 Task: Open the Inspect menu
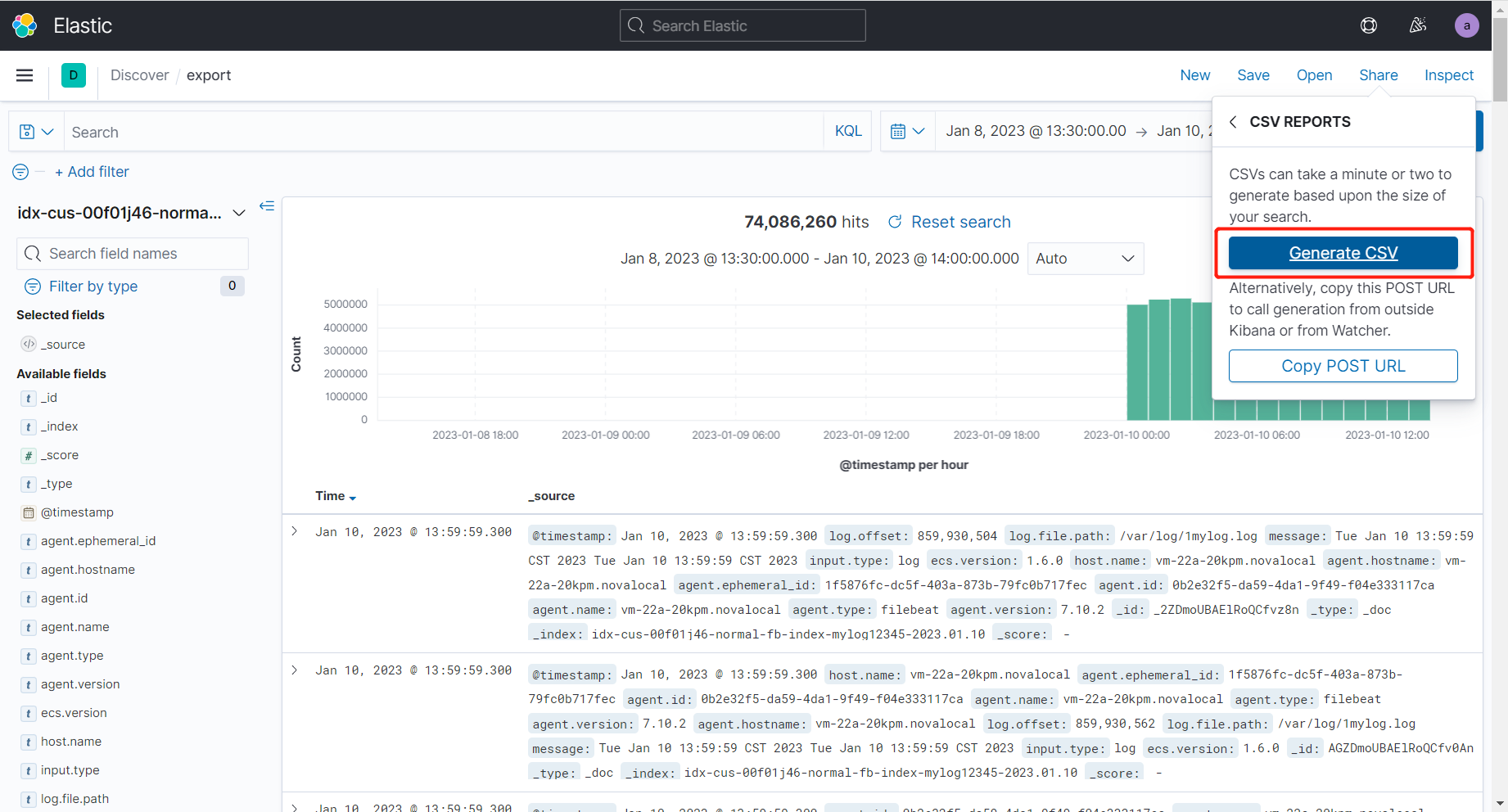click(1448, 75)
